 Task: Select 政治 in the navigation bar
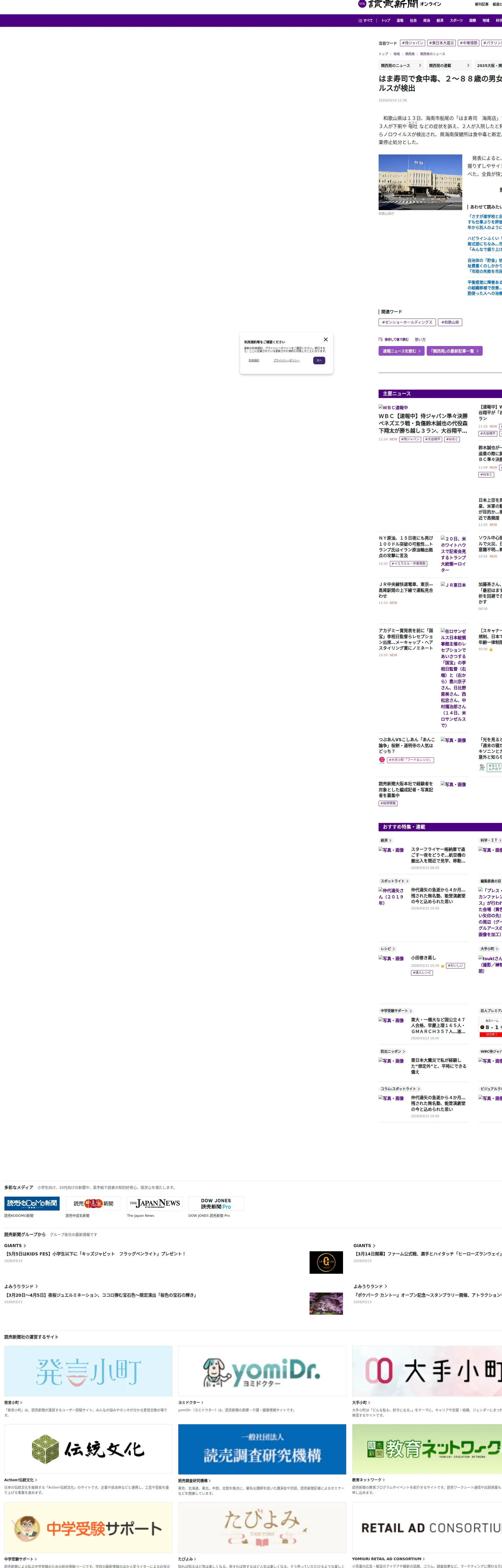[426, 21]
